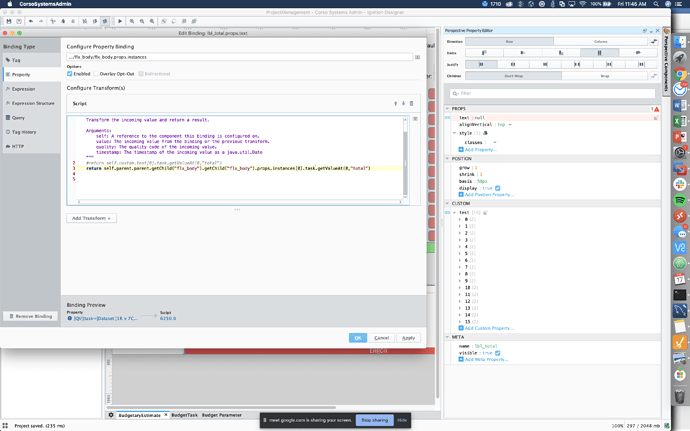The image size is (690, 431).
Task: Select Tag binding type
Action: [32, 60]
